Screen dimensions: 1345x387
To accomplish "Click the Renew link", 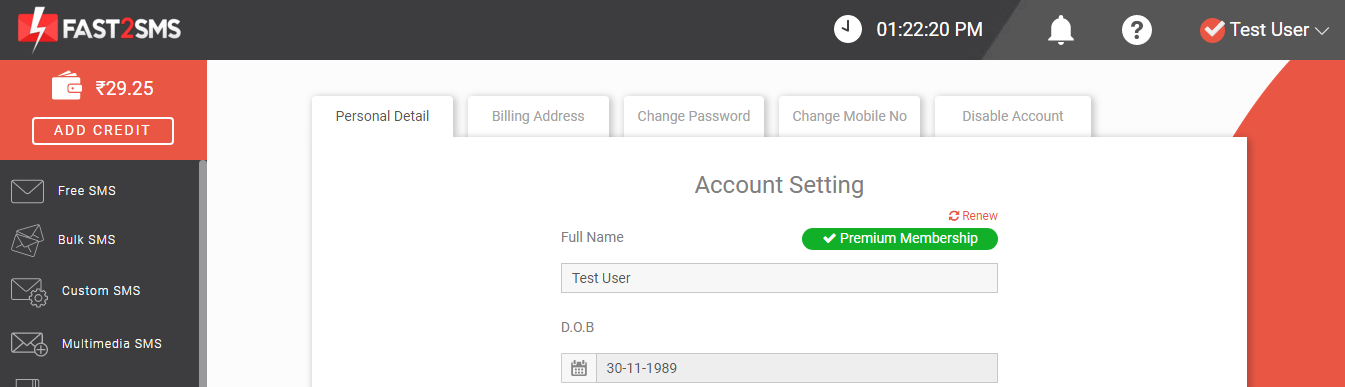I will tap(973, 216).
